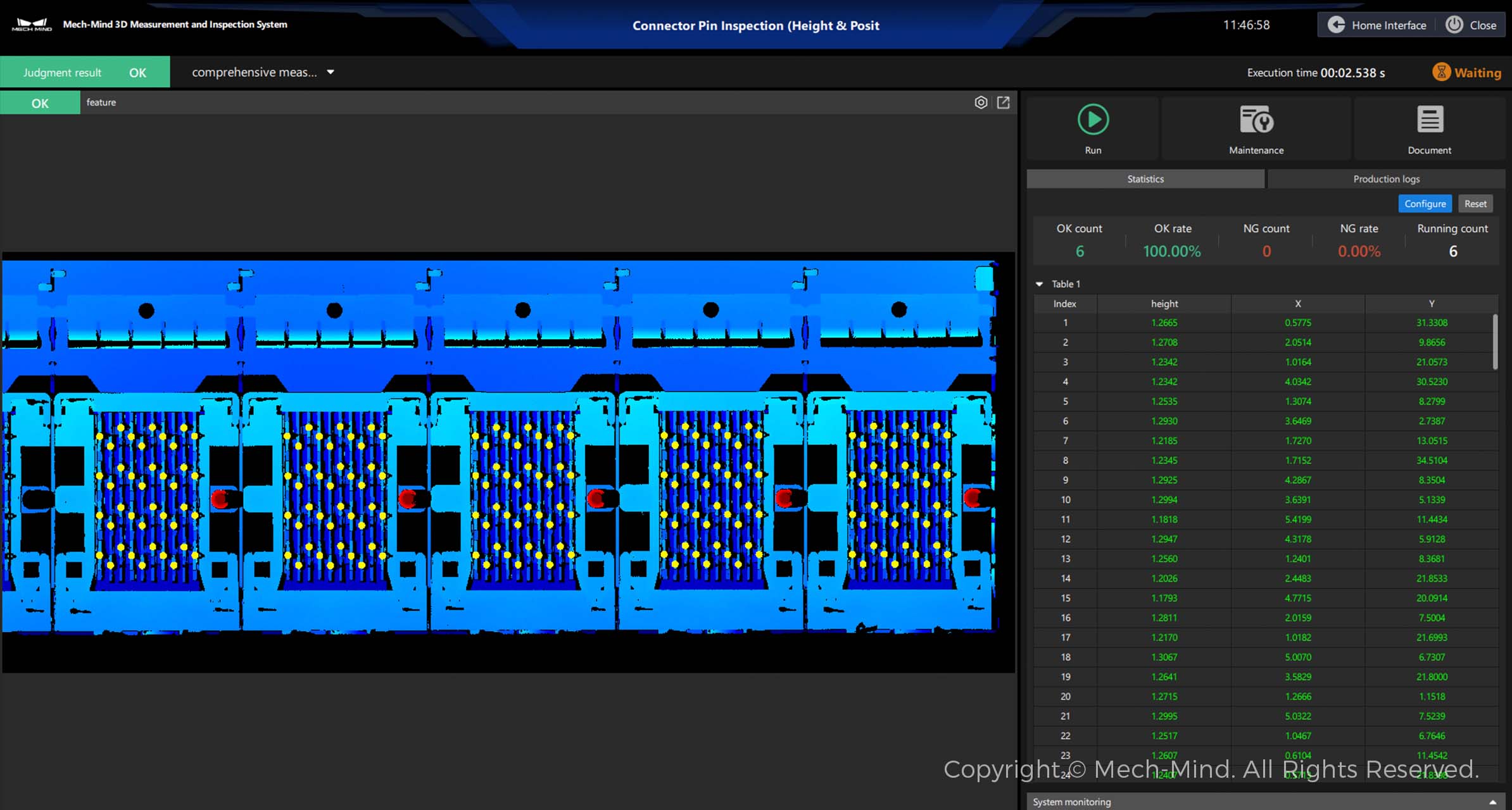Select height value 1.2517 in row 22
1512x810 pixels.
tap(1164, 735)
